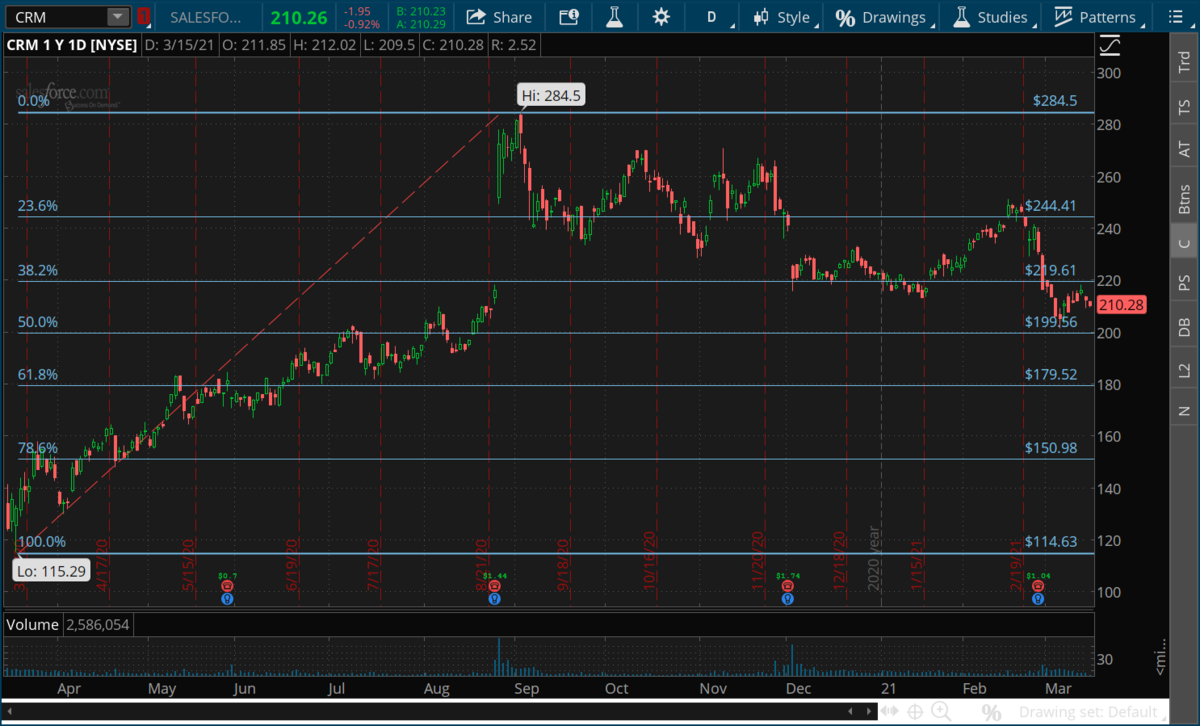Open the Drawings menu
Image resolution: width=1200 pixels, height=726 pixels.
tap(883, 17)
